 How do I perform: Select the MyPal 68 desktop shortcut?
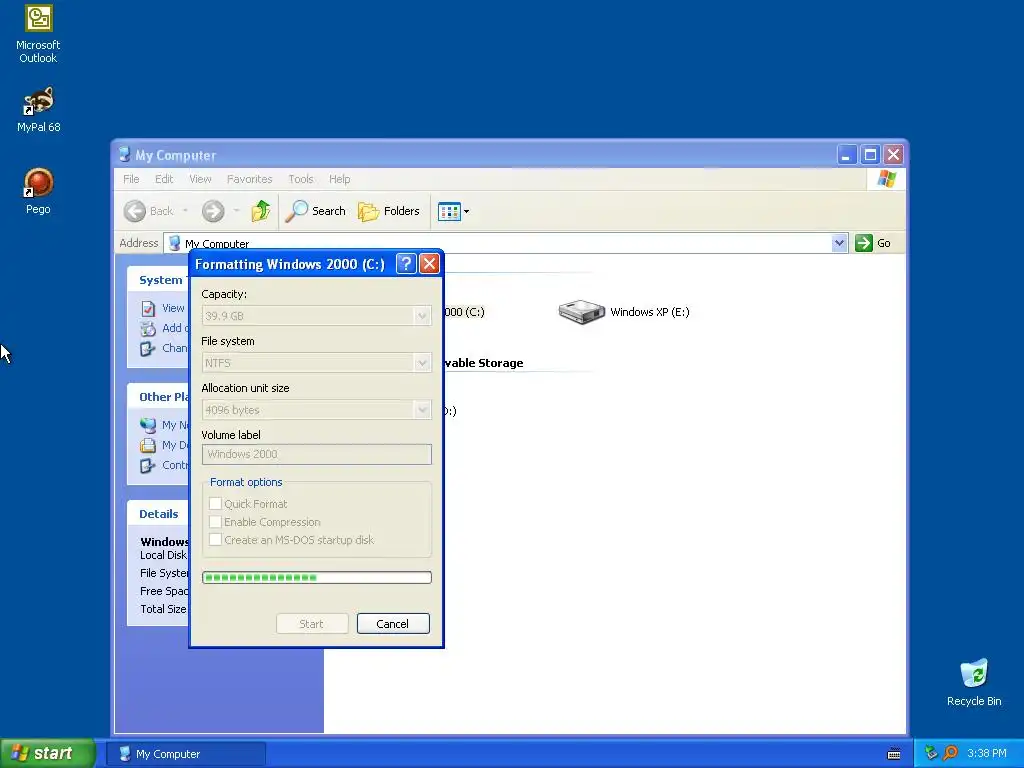click(38, 110)
